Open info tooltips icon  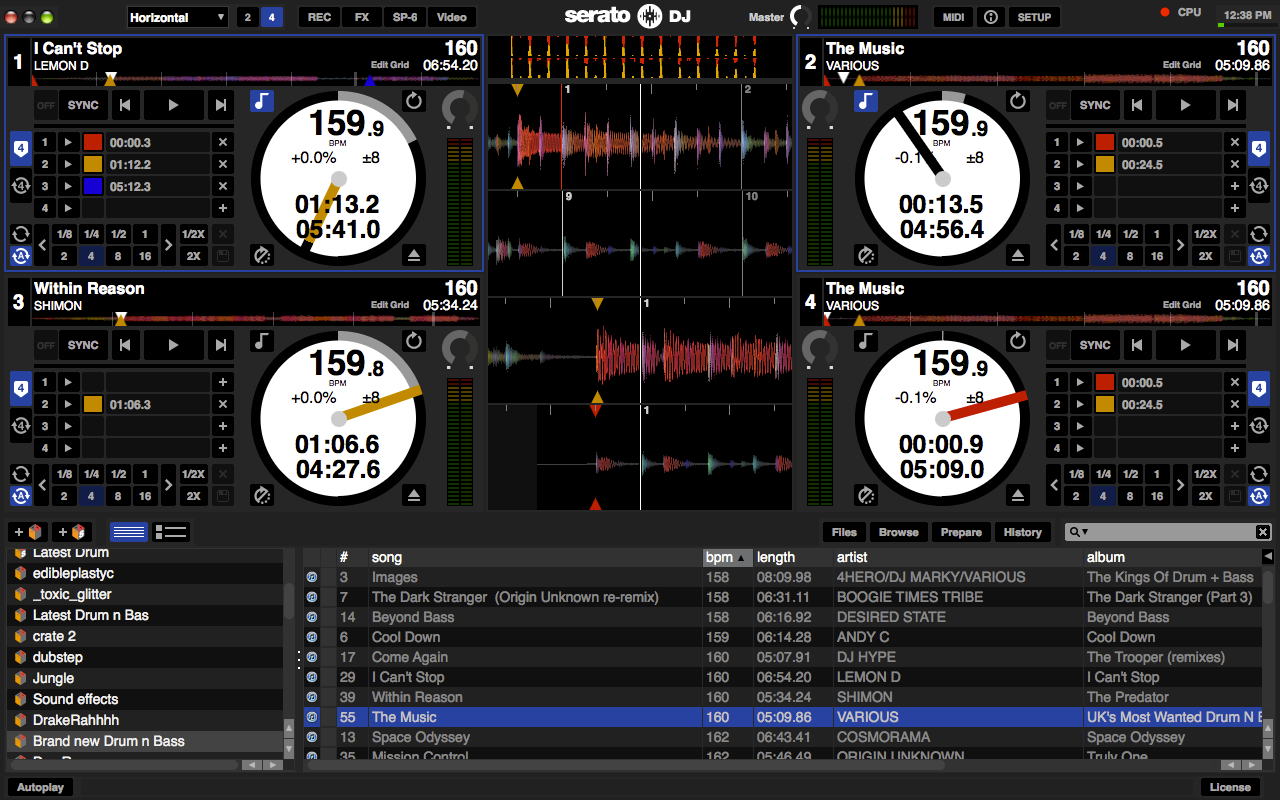pyautogui.click(x=991, y=17)
